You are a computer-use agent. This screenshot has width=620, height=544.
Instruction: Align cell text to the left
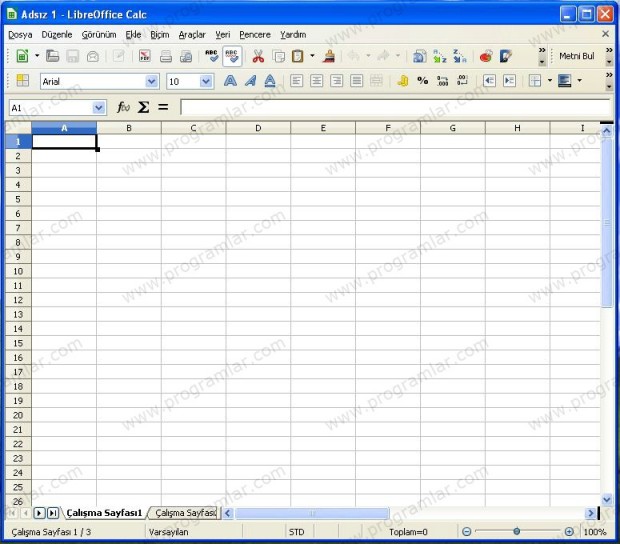297,81
